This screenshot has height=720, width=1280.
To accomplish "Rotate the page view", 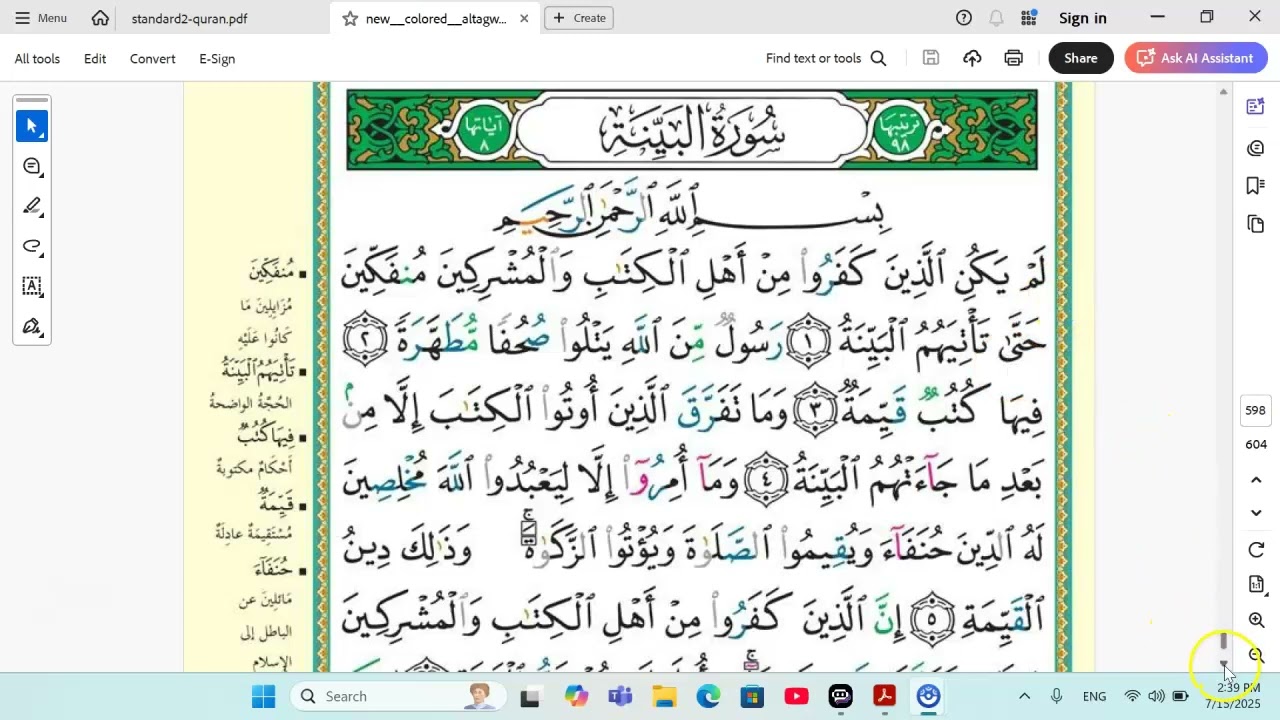I will point(1256,550).
